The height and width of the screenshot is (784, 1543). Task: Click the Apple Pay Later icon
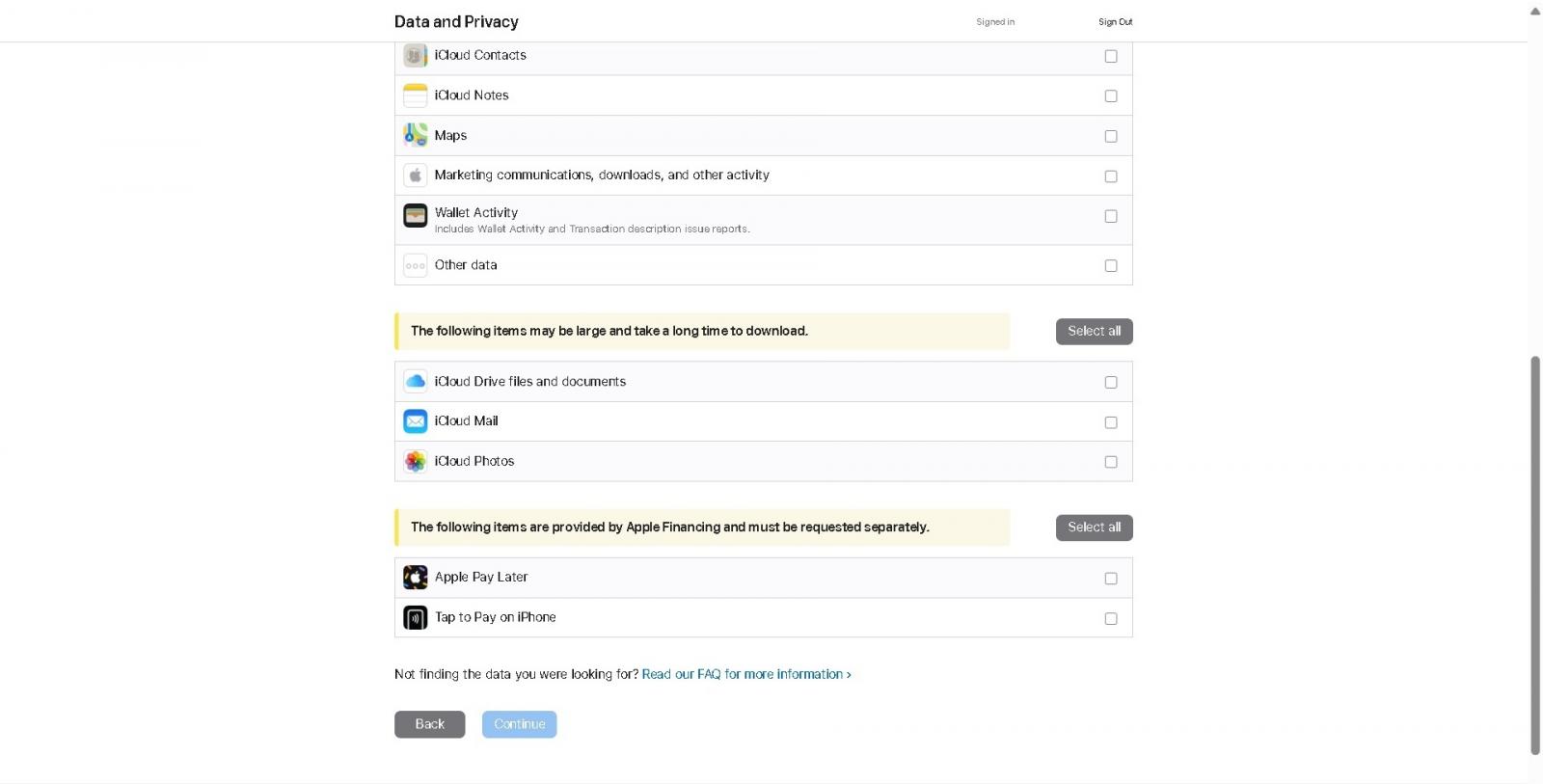tap(415, 578)
